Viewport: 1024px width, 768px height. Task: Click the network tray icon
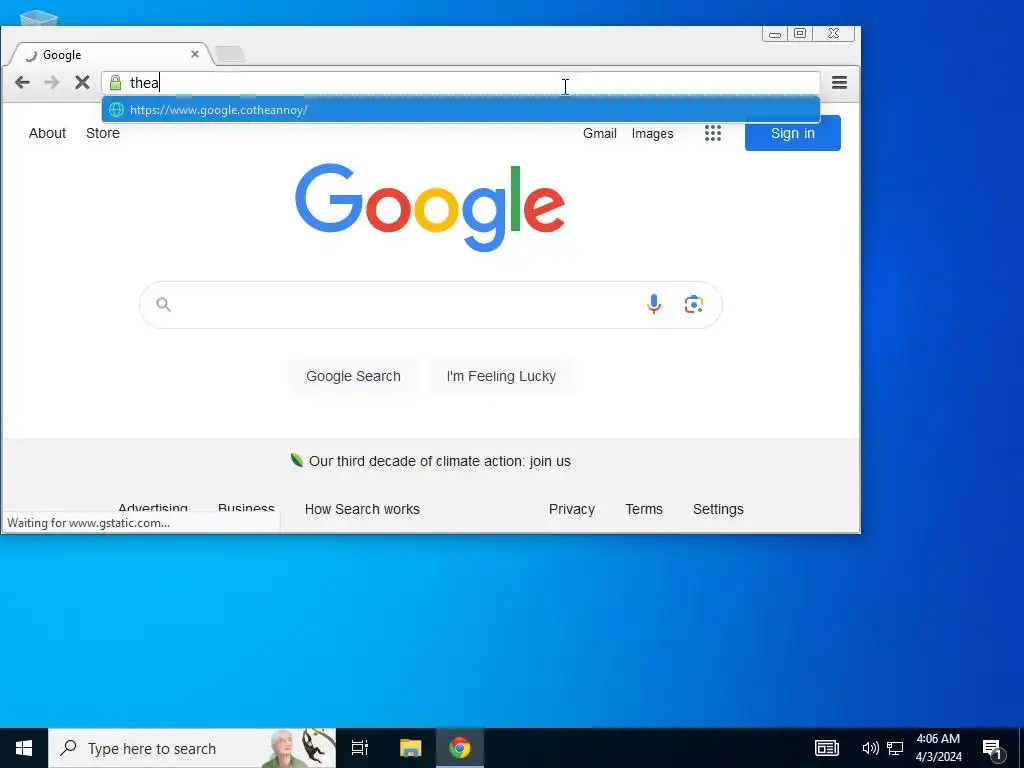click(895, 748)
